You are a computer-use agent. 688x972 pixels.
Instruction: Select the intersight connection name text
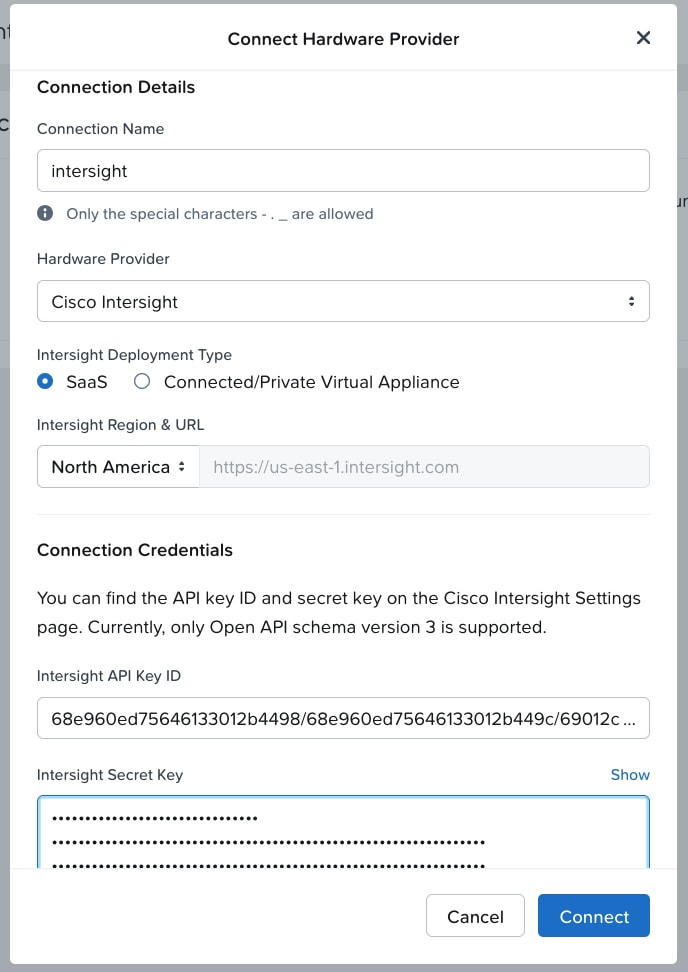[87, 170]
